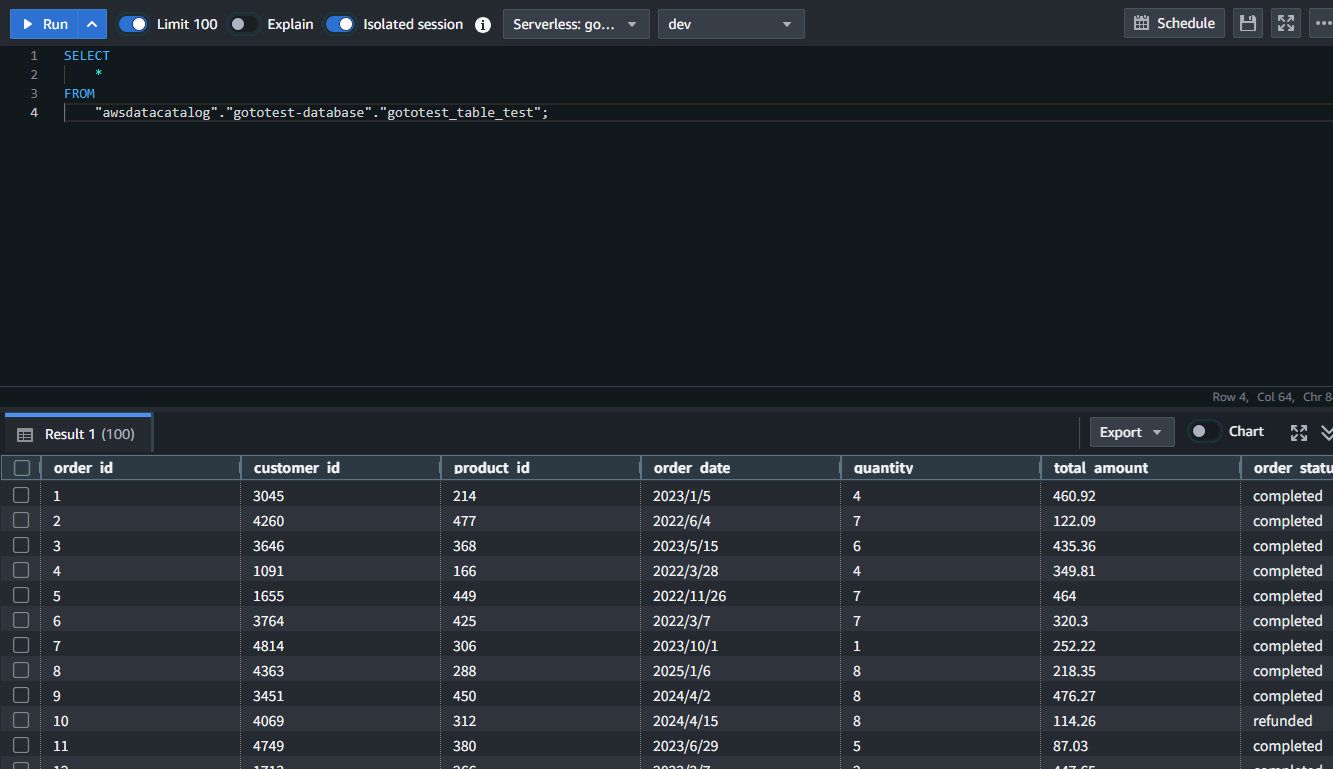Click the save query floppy disk icon
This screenshot has height=769, width=1333.
[x=1247, y=23]
